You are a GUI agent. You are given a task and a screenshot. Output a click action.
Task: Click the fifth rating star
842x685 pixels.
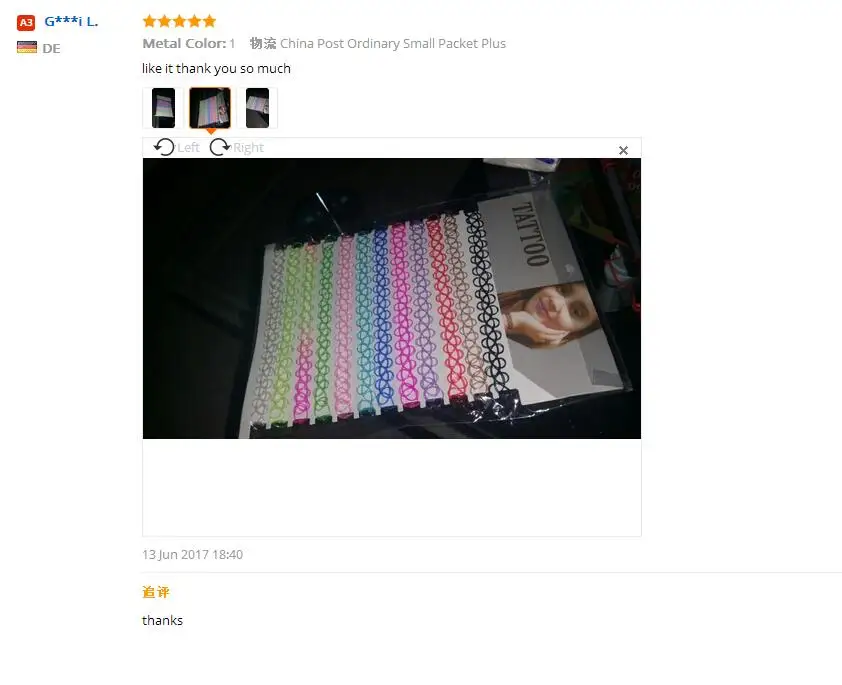pyautogui.click(x=209, y=21)
